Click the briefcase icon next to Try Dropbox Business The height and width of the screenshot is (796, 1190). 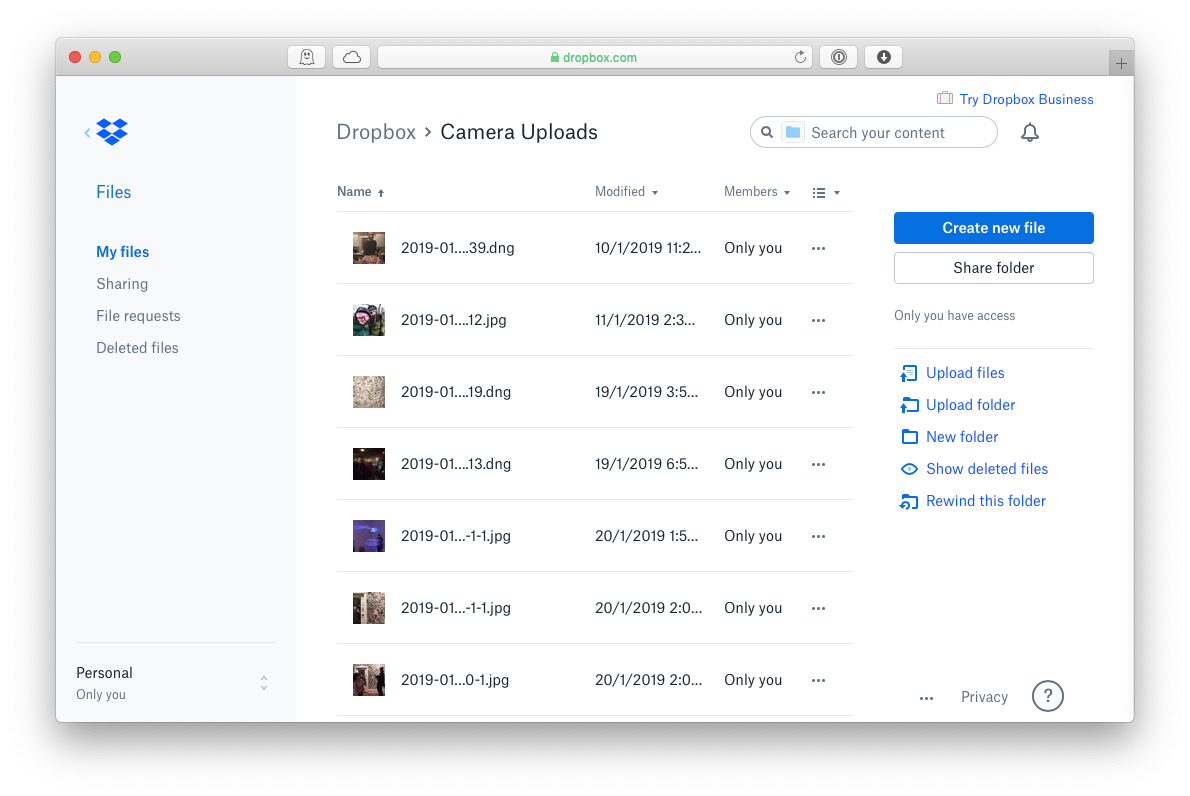pyautogui.click(x=945, y=99)
